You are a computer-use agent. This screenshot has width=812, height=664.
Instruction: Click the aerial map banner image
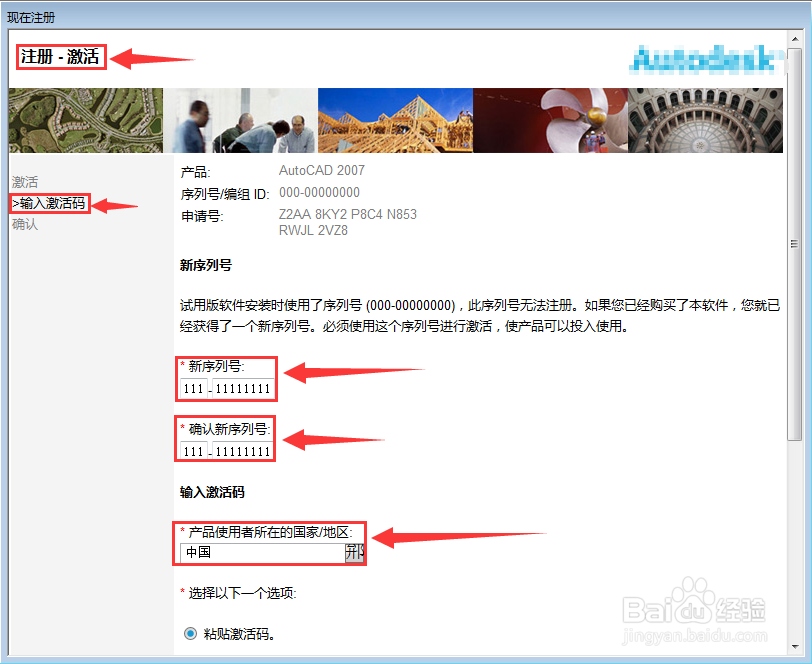86,120
